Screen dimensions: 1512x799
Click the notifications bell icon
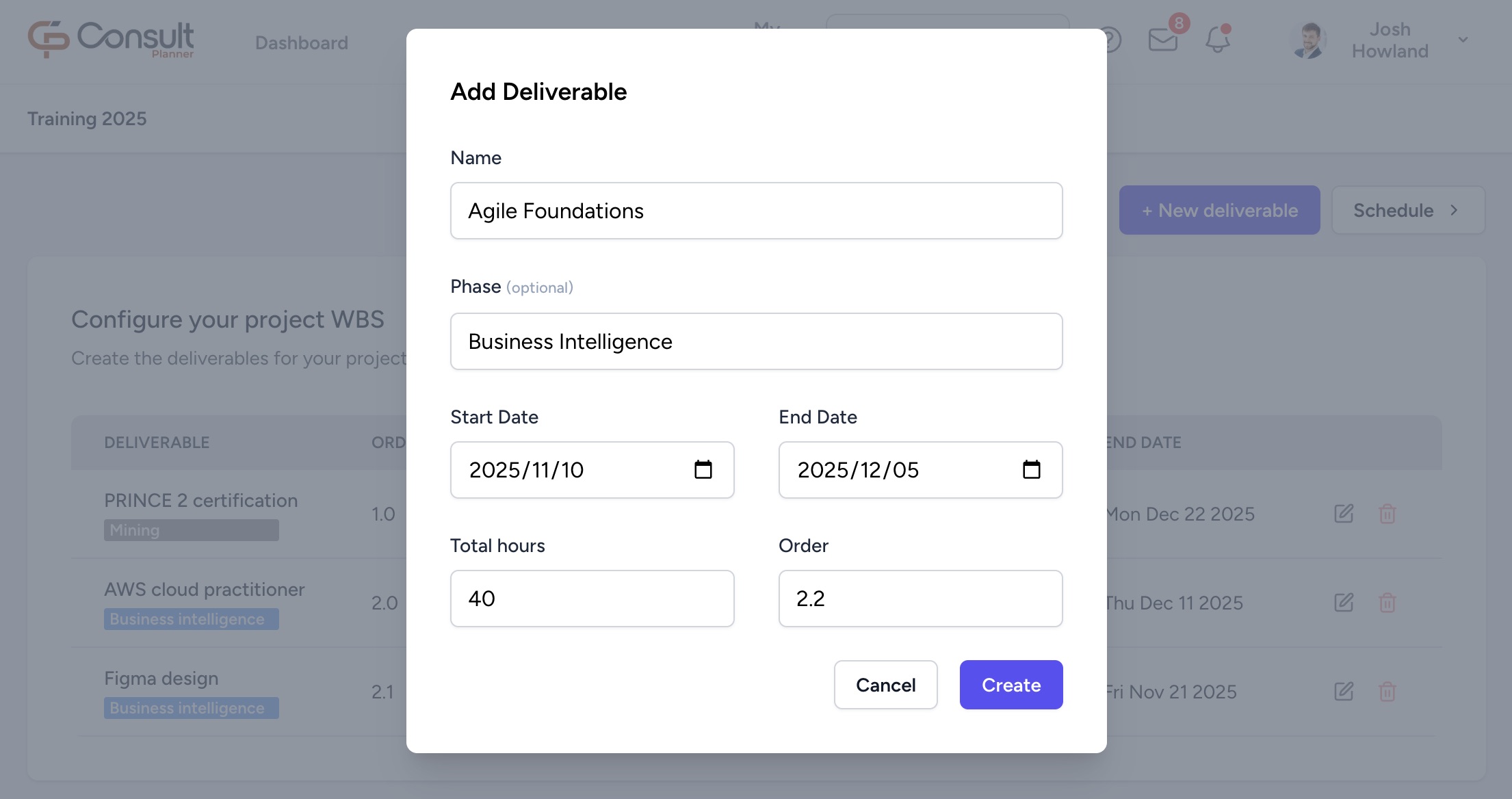1218,40
